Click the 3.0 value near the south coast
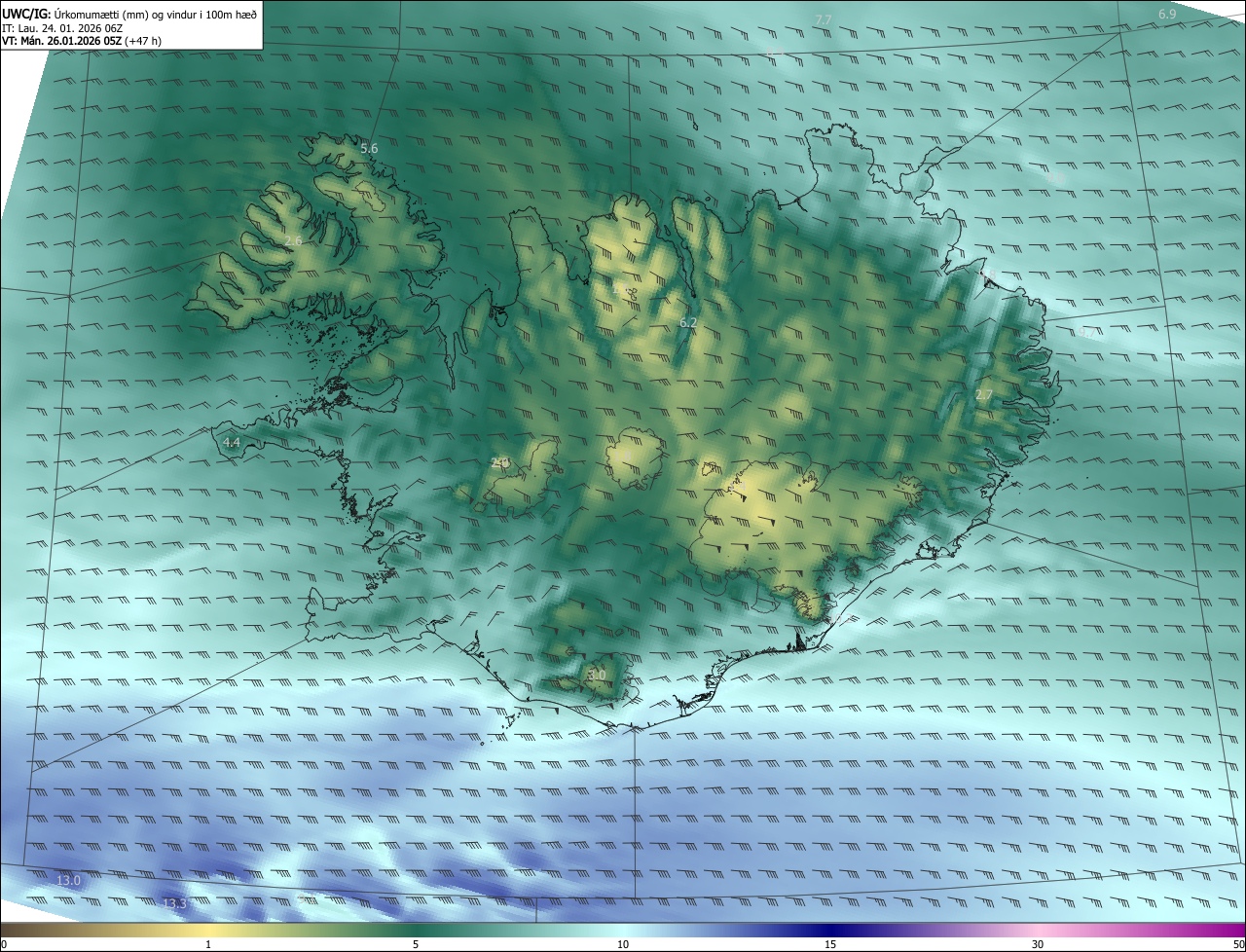1246x952 pixels. [x=597, y=675]
